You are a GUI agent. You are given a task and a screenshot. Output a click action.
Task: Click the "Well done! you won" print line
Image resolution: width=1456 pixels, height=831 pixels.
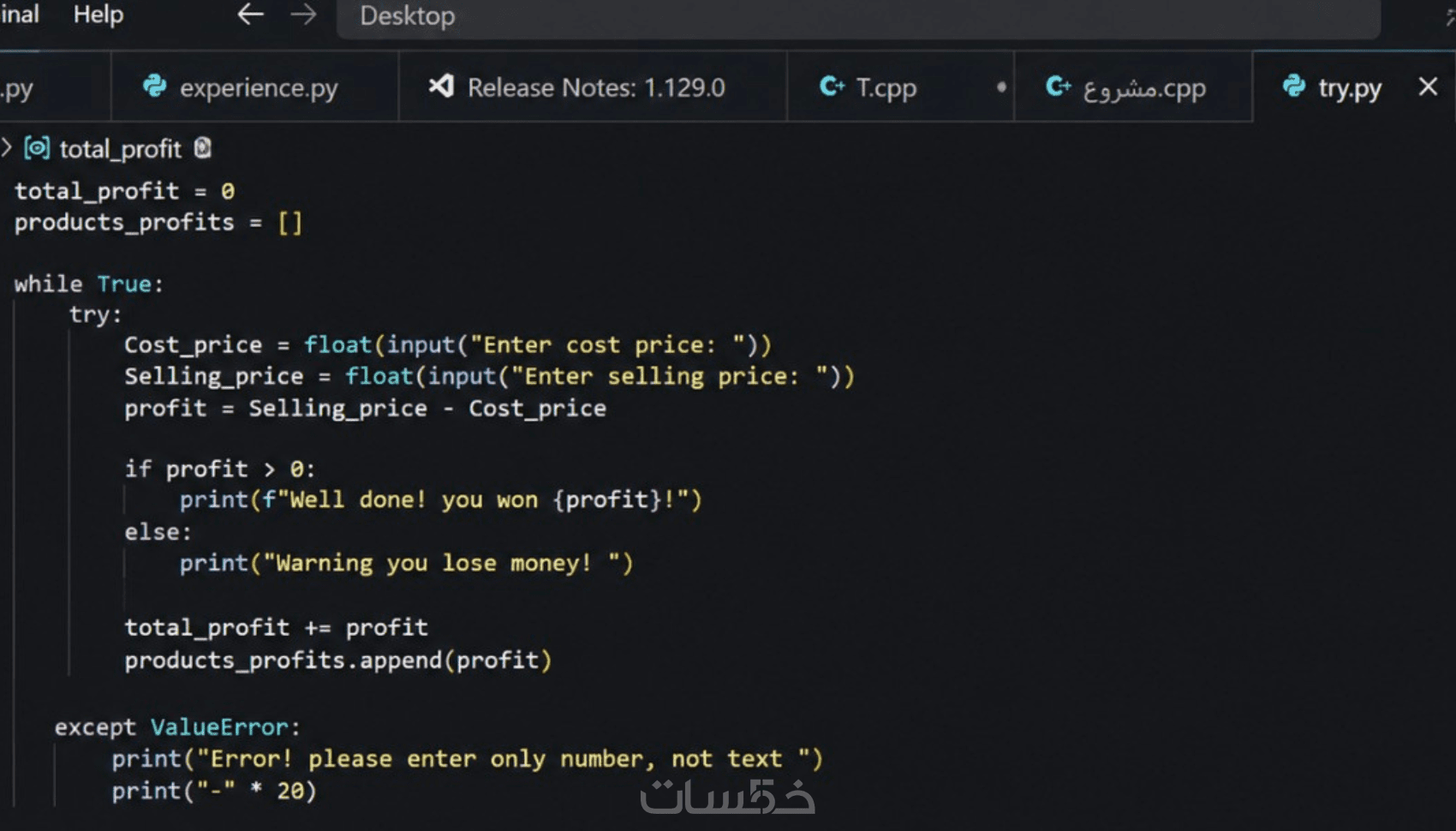440,500
